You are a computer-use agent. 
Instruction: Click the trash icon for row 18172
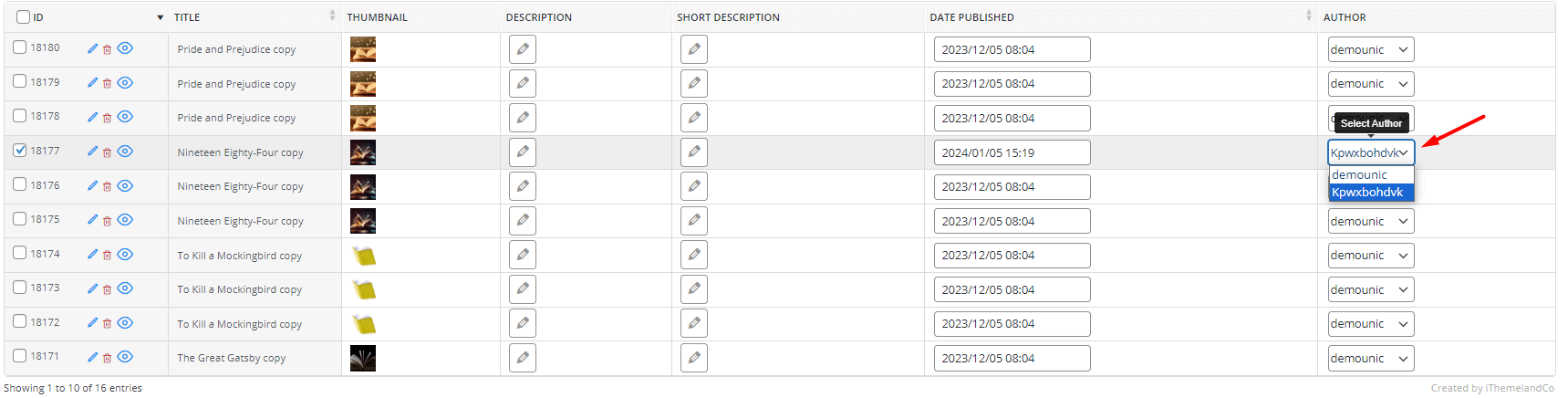pyautogui.click(x=107, y=324)
